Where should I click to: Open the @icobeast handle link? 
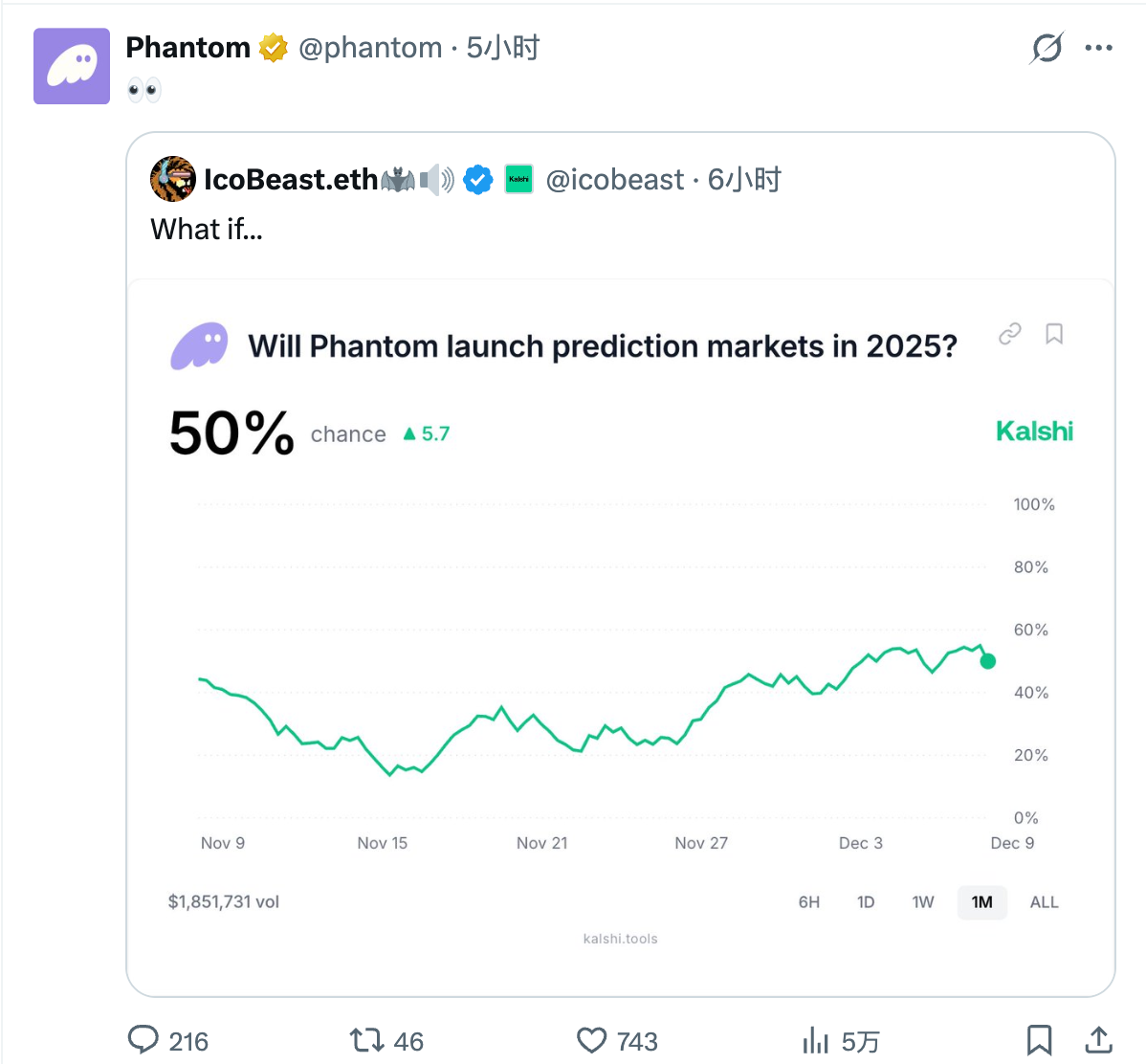click(x=614, y=180)
